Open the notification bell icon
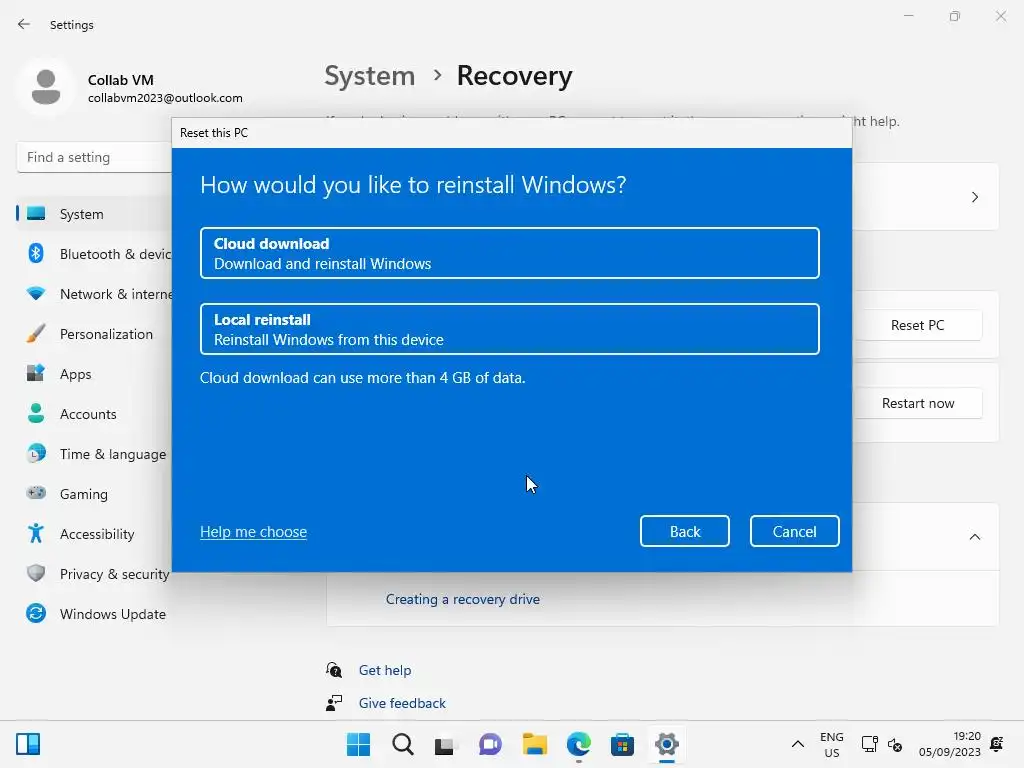 (x=997, y=744)
